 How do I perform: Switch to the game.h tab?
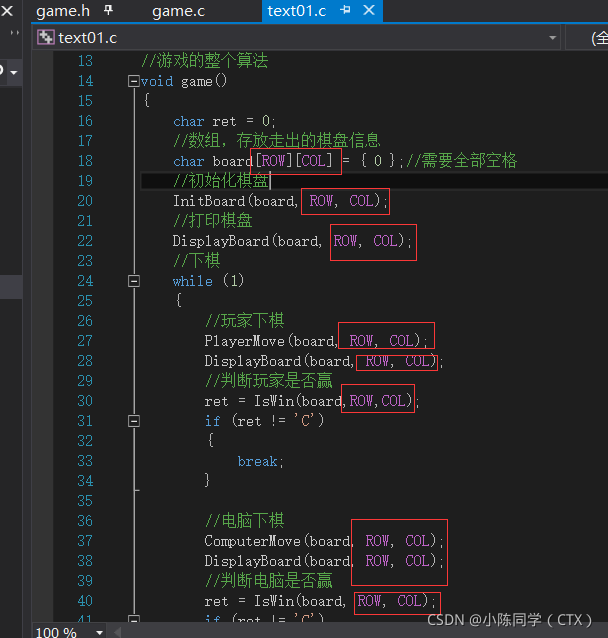click(63, 11)
